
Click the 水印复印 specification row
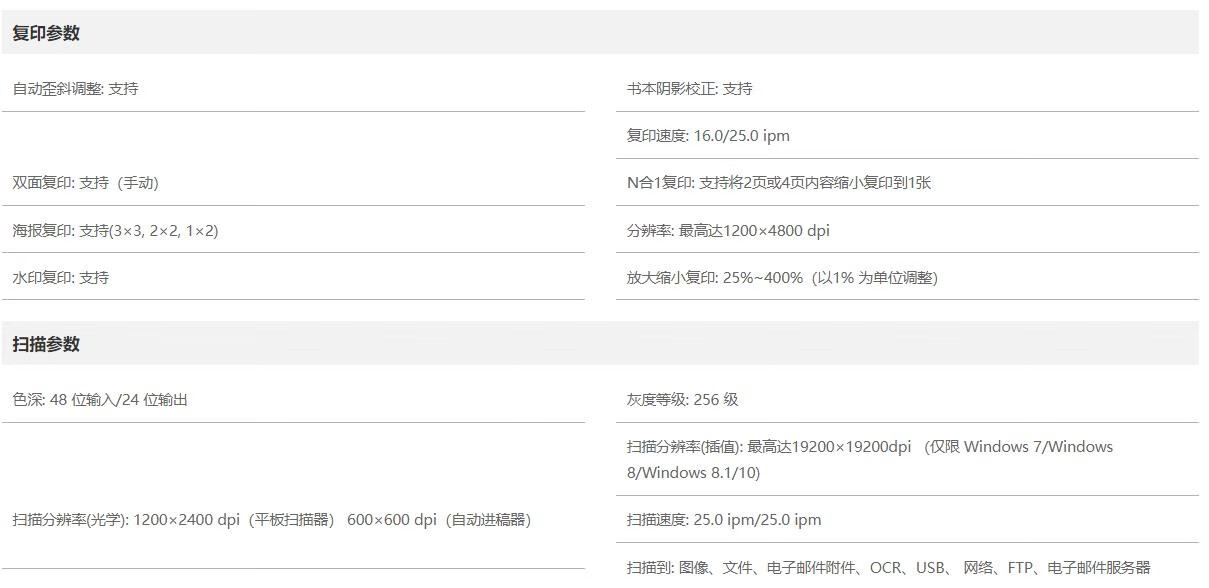coord(60,277)
